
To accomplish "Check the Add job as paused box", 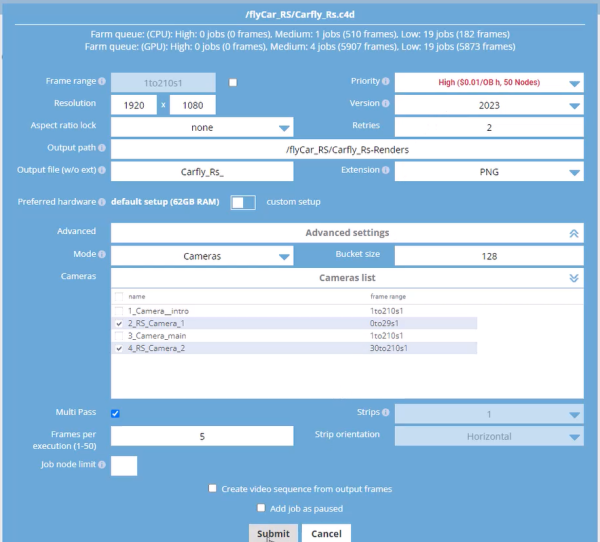I will click(234, 509).
